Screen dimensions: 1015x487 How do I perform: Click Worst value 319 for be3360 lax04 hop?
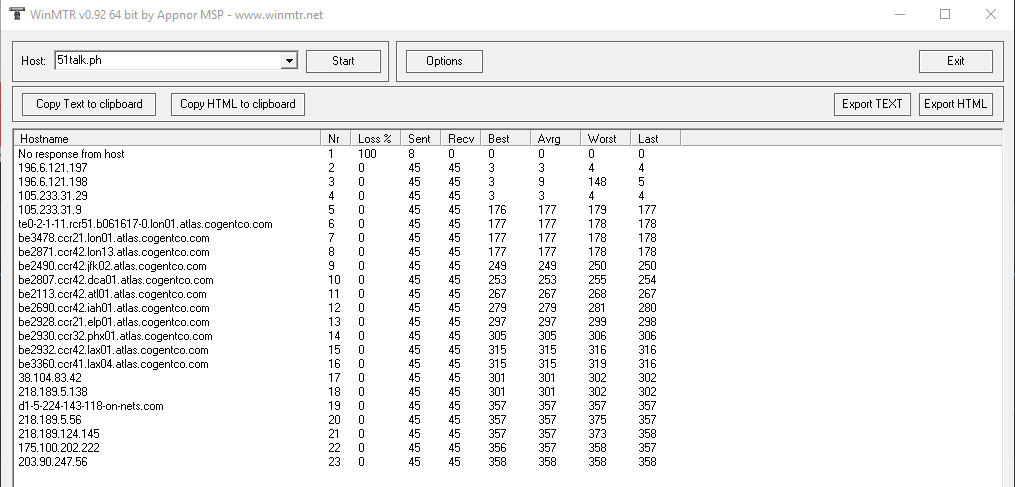click(597, 365)
